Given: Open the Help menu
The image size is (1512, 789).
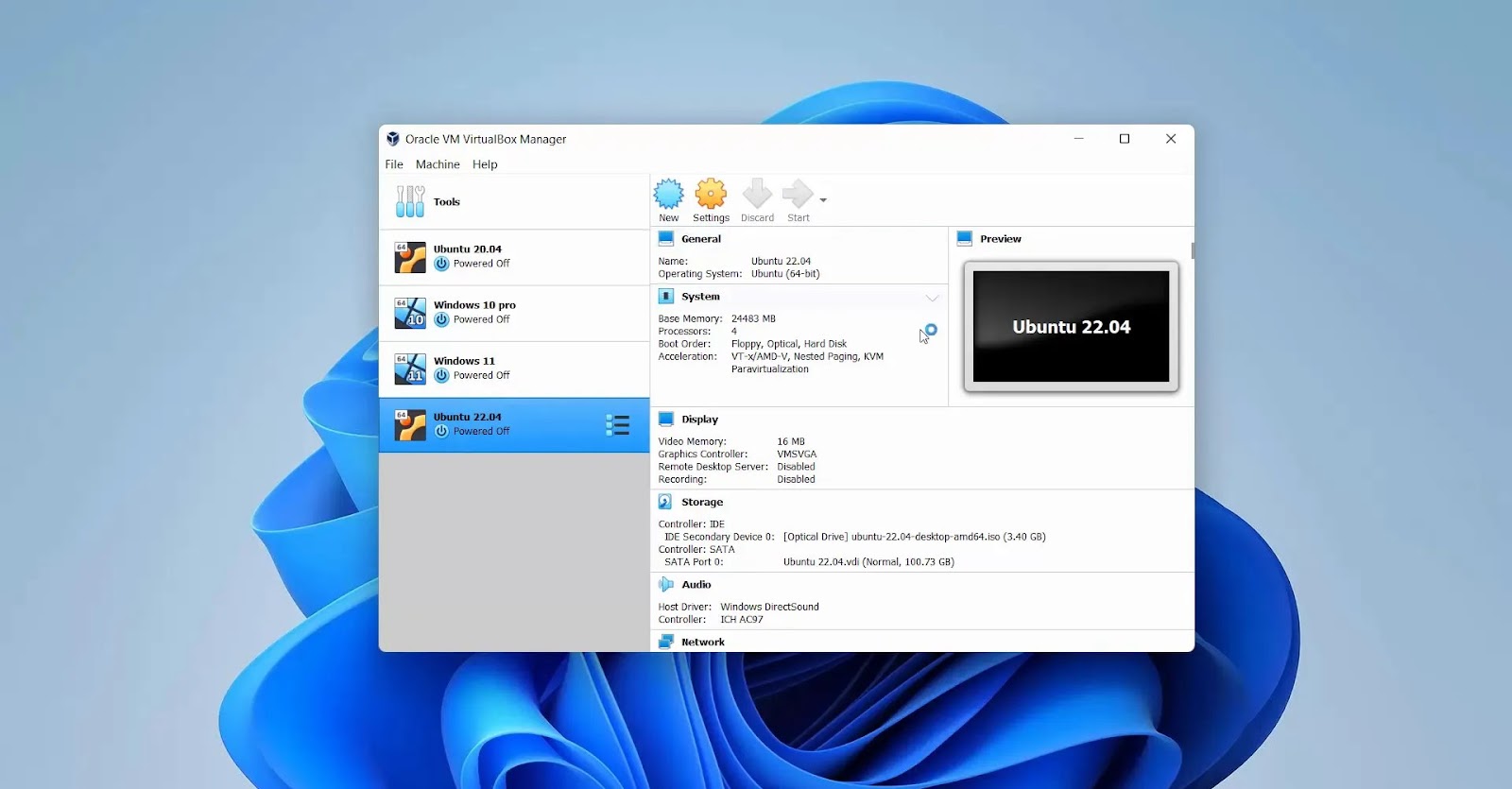Looking at the screenshot, I should 485,164.
